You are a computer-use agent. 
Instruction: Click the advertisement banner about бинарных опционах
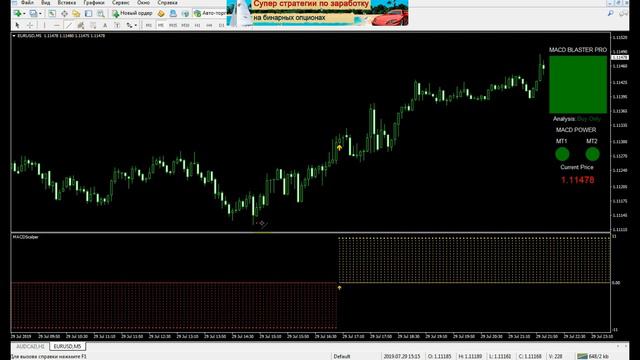pos(318,13)
